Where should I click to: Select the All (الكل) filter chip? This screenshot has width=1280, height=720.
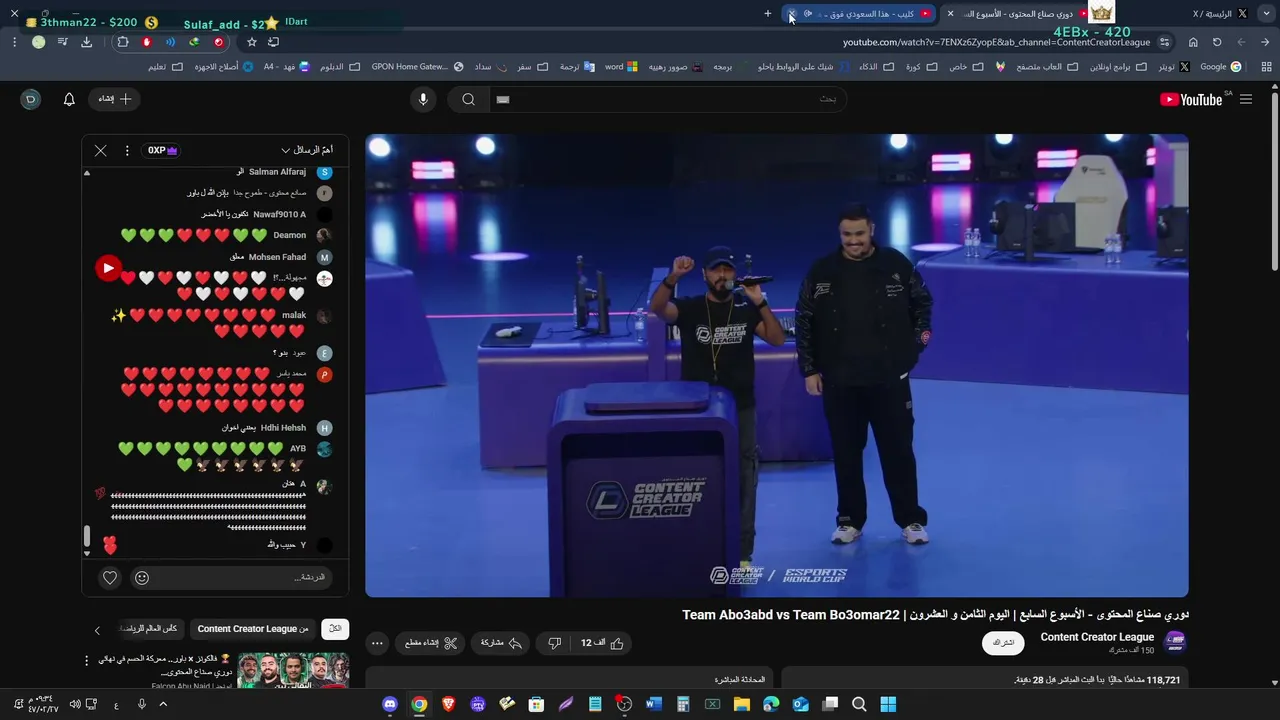335,629
